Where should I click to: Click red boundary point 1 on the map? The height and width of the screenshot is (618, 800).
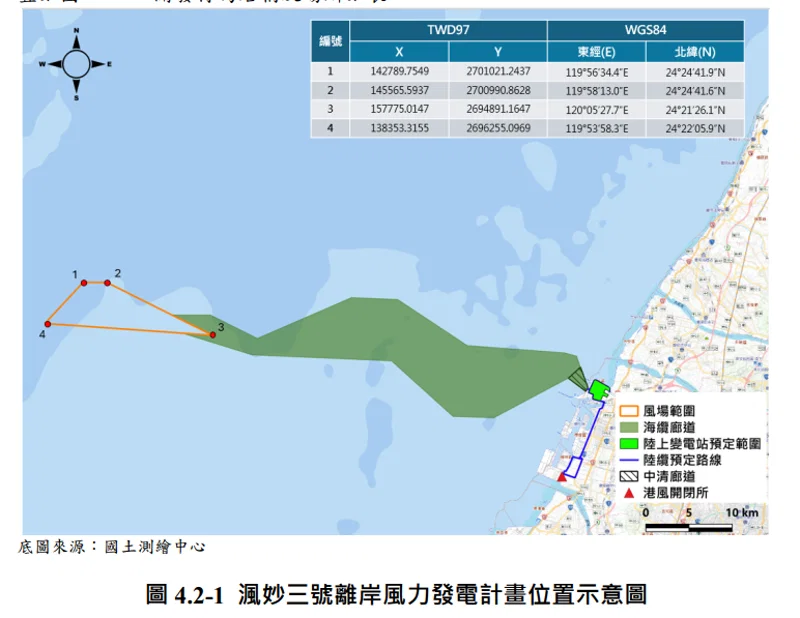(84, 283)
